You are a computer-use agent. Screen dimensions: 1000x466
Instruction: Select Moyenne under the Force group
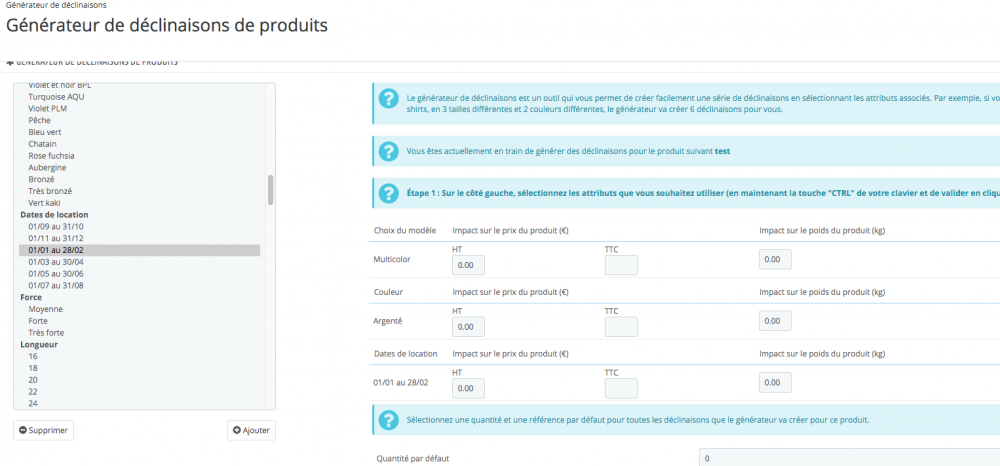coord(46,309)
